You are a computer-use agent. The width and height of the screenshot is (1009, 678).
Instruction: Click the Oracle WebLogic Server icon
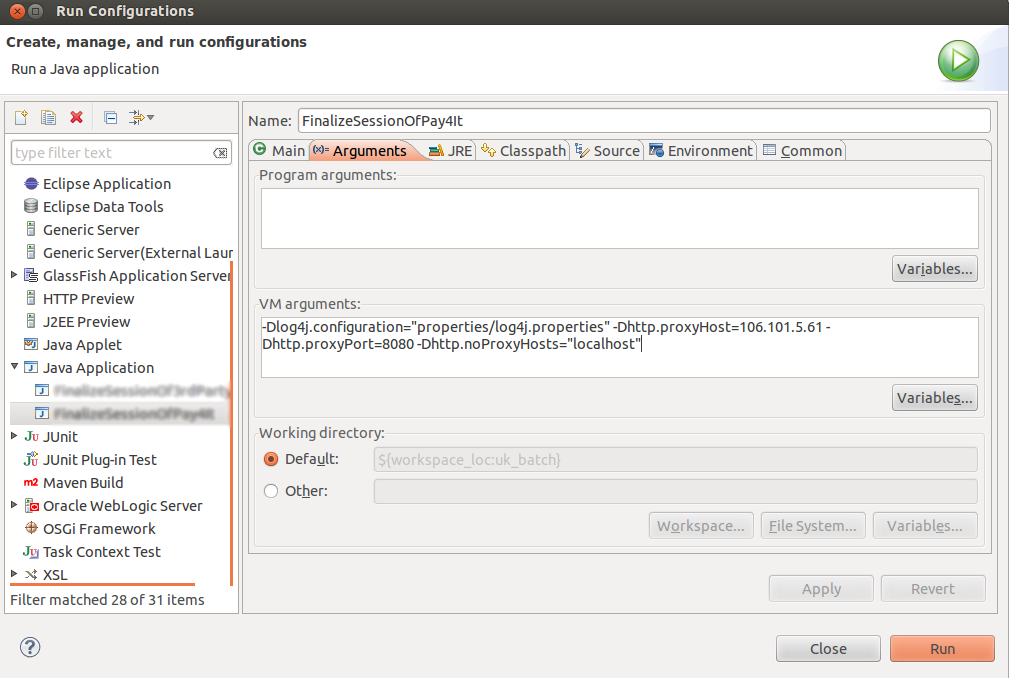[32, 506]
